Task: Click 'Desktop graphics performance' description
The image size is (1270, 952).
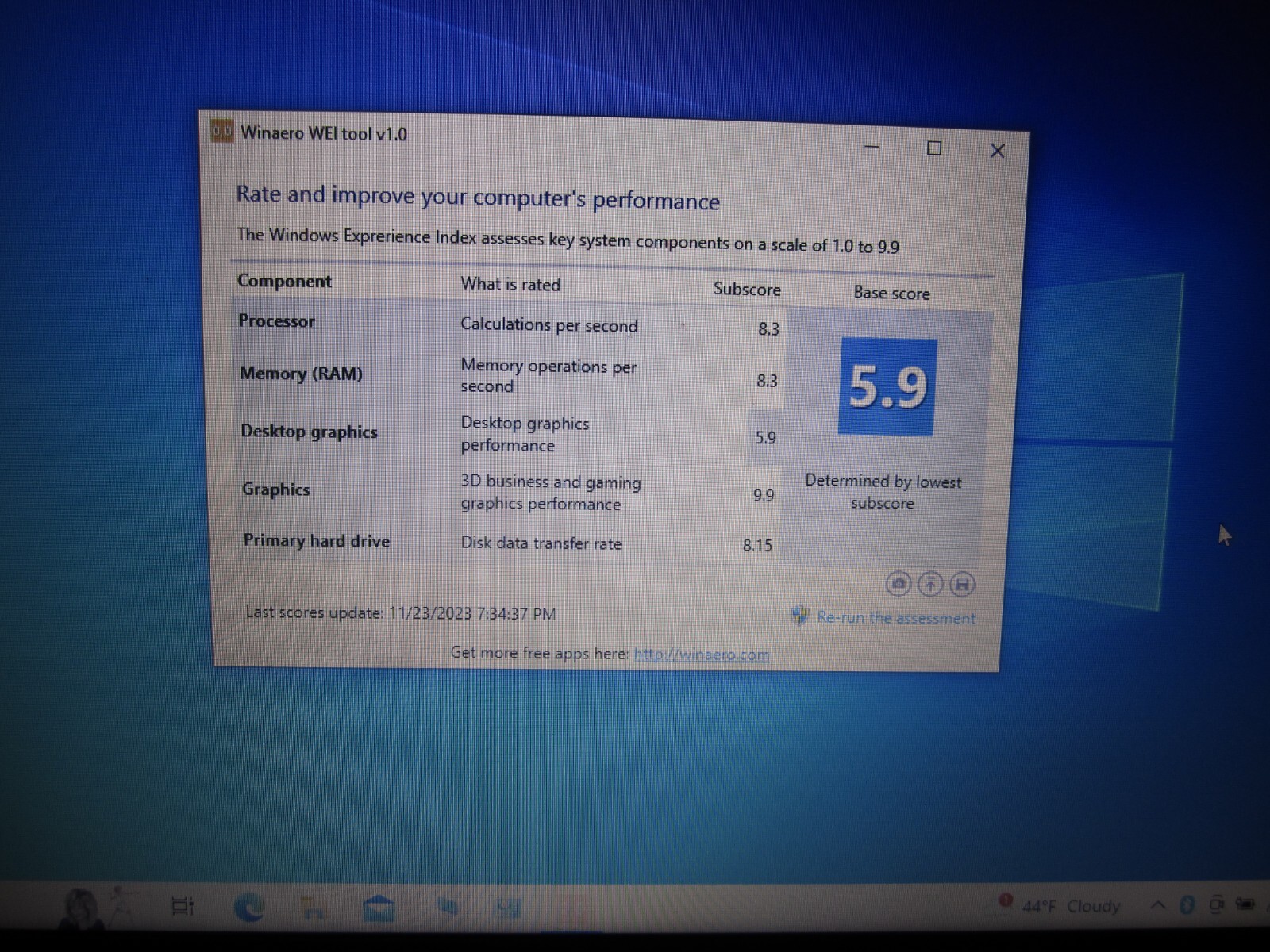Action: click(x=525, y=434)
